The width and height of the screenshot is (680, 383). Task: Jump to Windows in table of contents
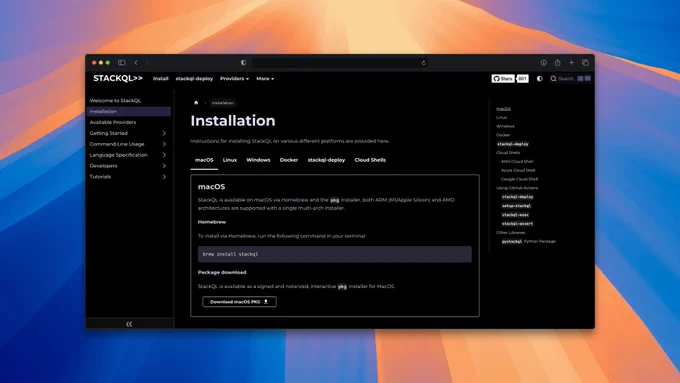click(x=505, y=126)
